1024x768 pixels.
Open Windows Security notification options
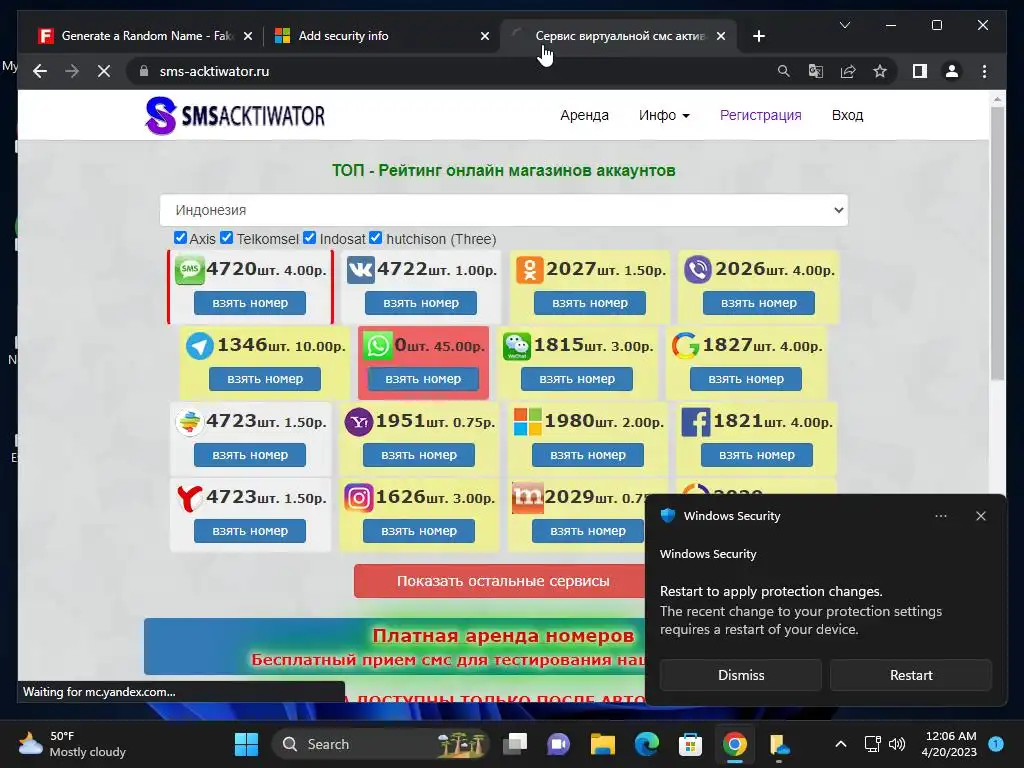pyautogui.click(x=940, y=516)
